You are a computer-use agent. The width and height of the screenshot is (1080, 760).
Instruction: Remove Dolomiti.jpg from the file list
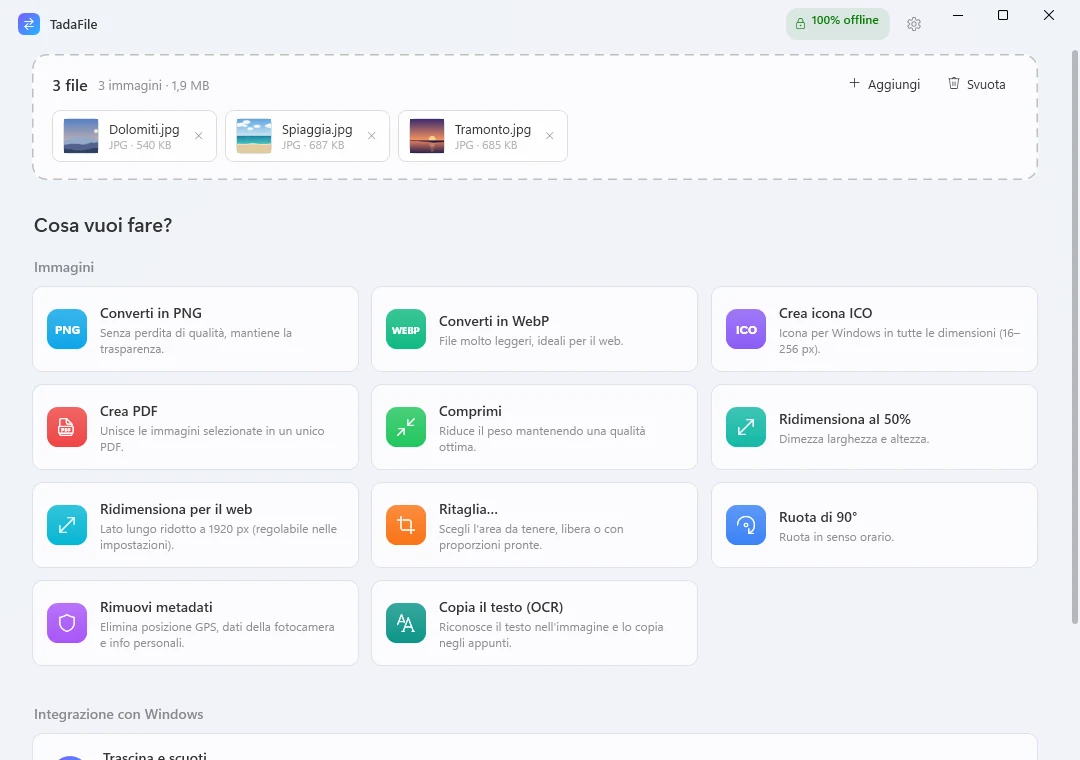[198, 136]
